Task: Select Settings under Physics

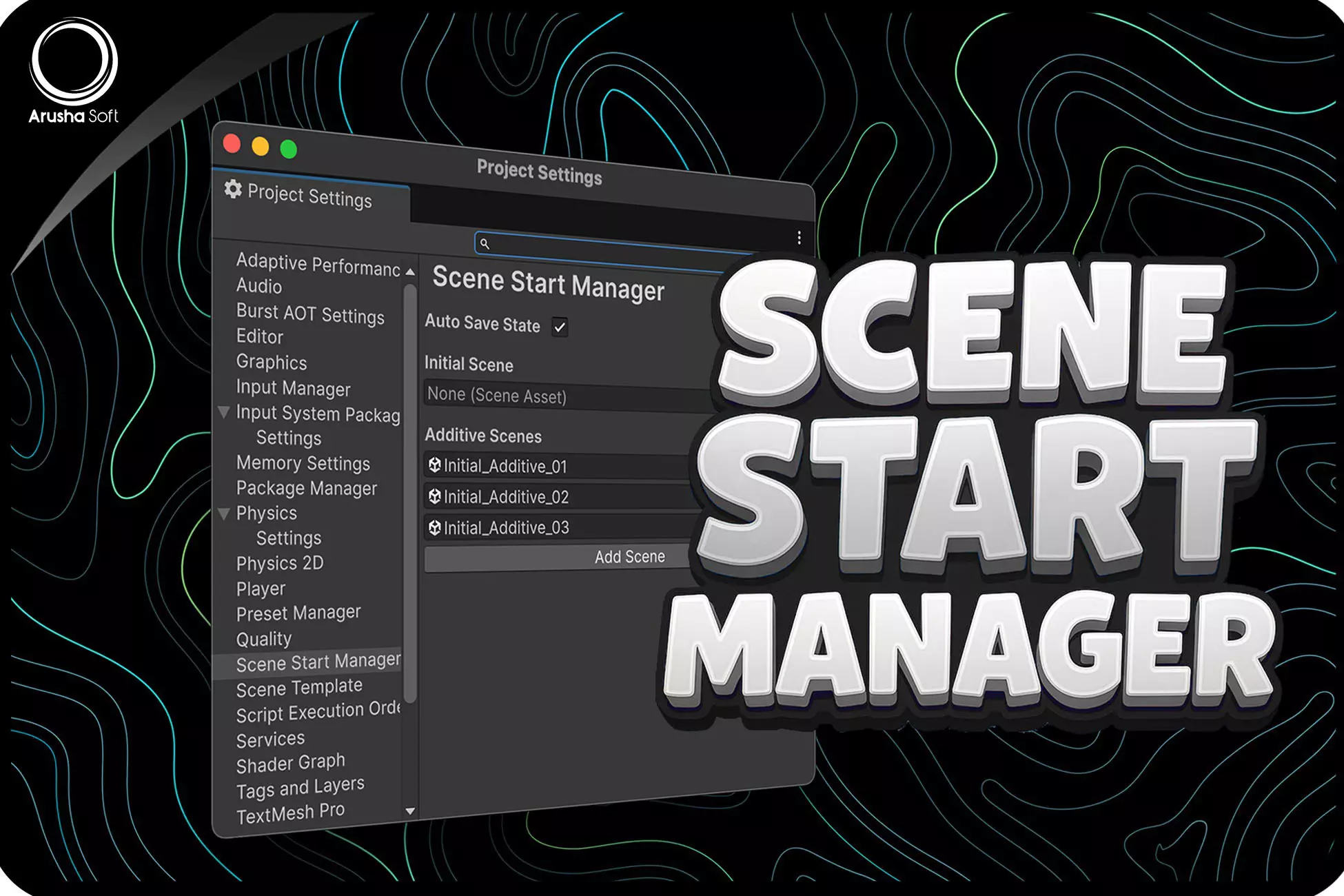Action: [x=289, y=538]
